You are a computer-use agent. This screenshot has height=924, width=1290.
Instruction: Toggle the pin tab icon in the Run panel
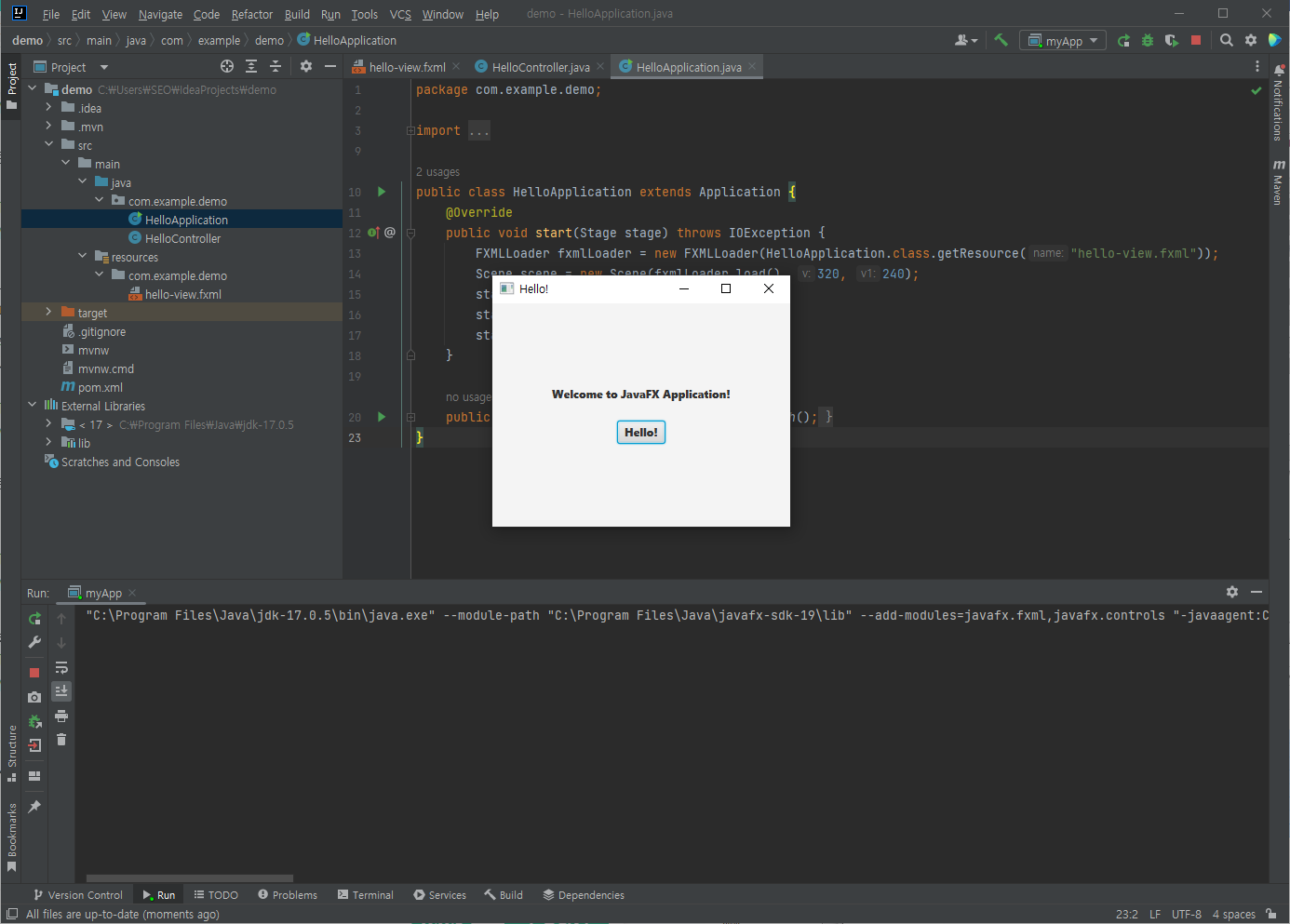34,807
